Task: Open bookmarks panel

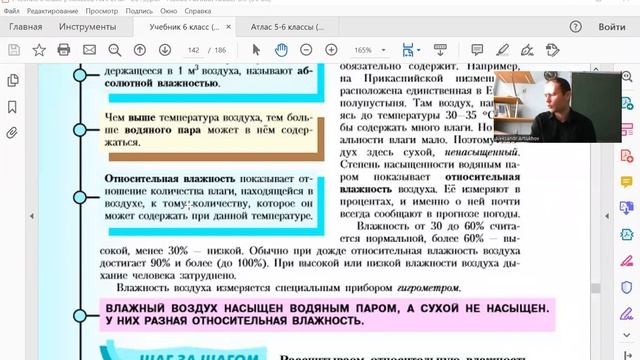Action: [12, 107]
